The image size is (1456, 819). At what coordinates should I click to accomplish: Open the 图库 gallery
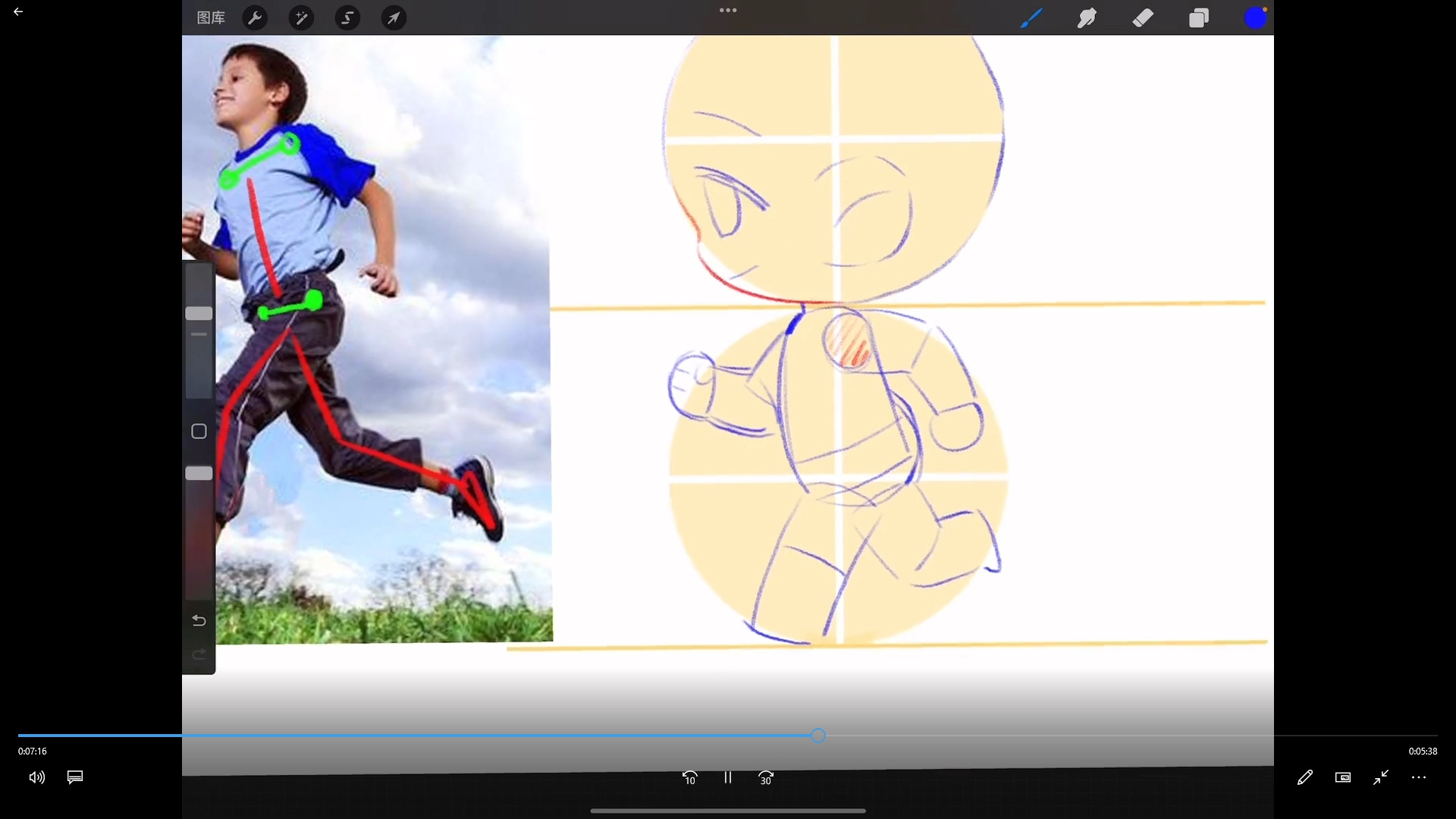[x=211, y=18]
